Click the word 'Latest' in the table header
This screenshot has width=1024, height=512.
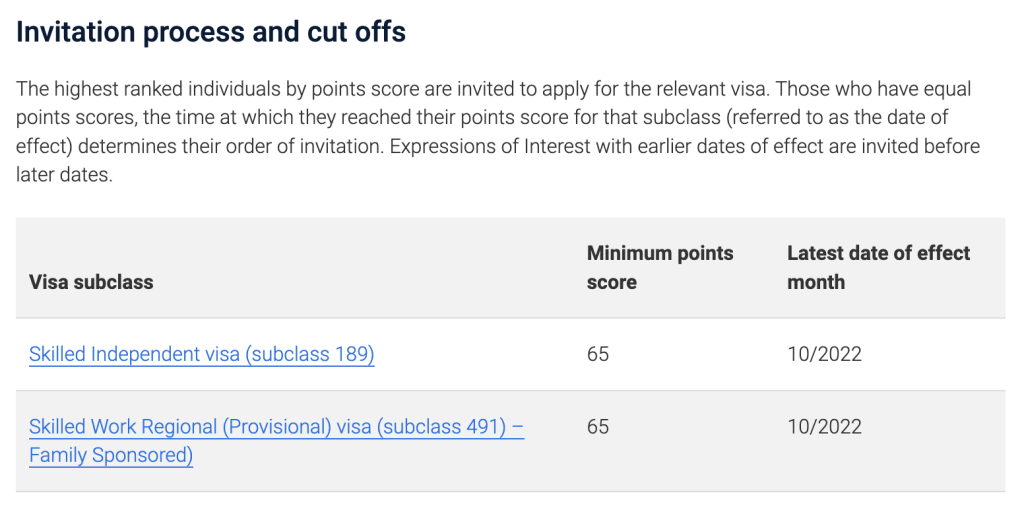point(817,254)
